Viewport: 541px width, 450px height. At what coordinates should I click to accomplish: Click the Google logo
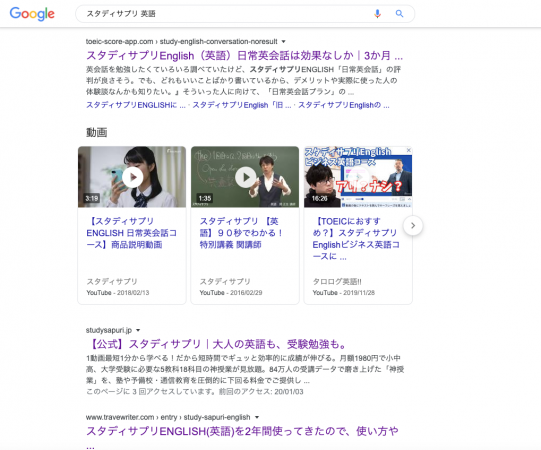pyautogui.click(x=32, y=14)
